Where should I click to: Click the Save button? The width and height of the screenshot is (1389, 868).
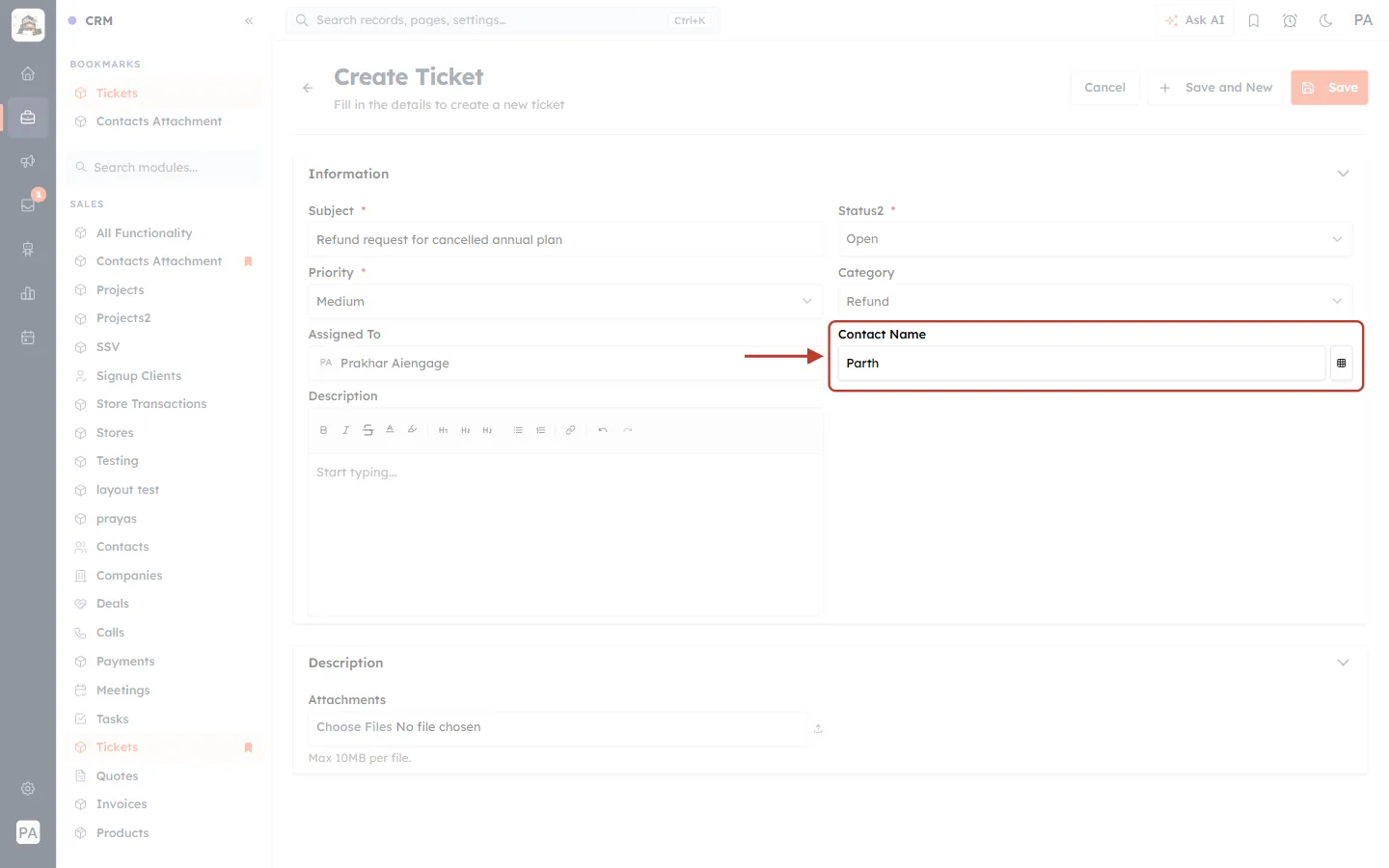click(x=1329, y=88)
